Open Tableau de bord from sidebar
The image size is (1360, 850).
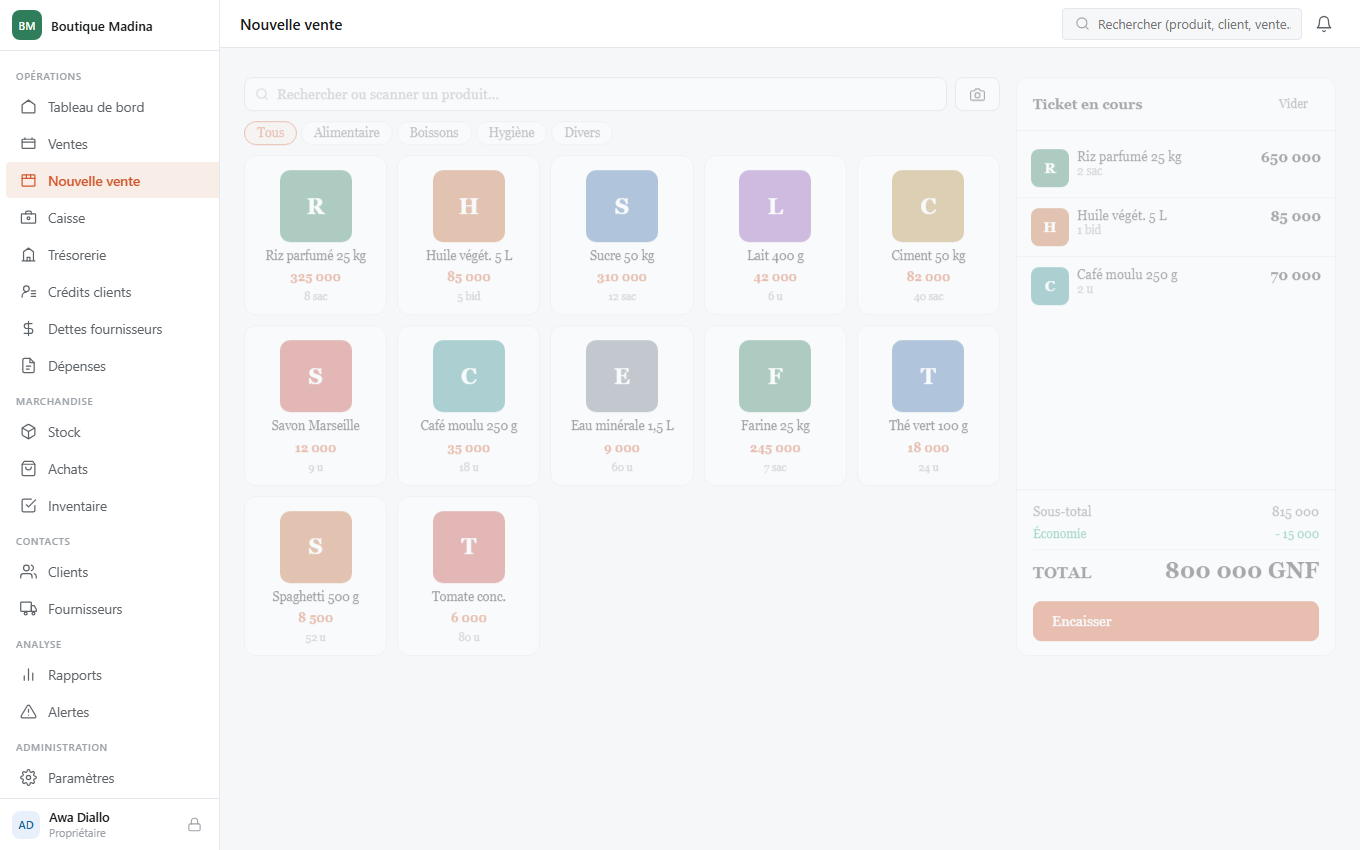tap(112, 107)
